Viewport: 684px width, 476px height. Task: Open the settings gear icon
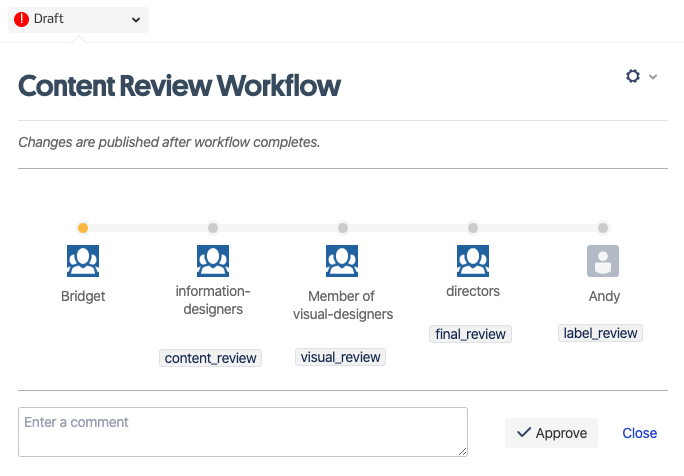[633, 76]
